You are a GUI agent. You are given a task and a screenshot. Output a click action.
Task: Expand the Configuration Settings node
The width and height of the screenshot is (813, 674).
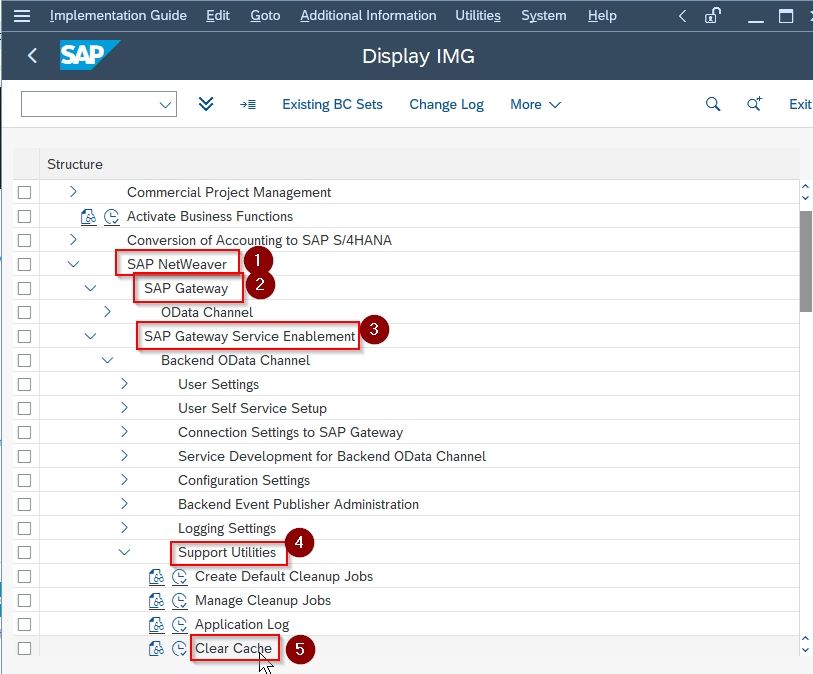[x=124, y=480]
